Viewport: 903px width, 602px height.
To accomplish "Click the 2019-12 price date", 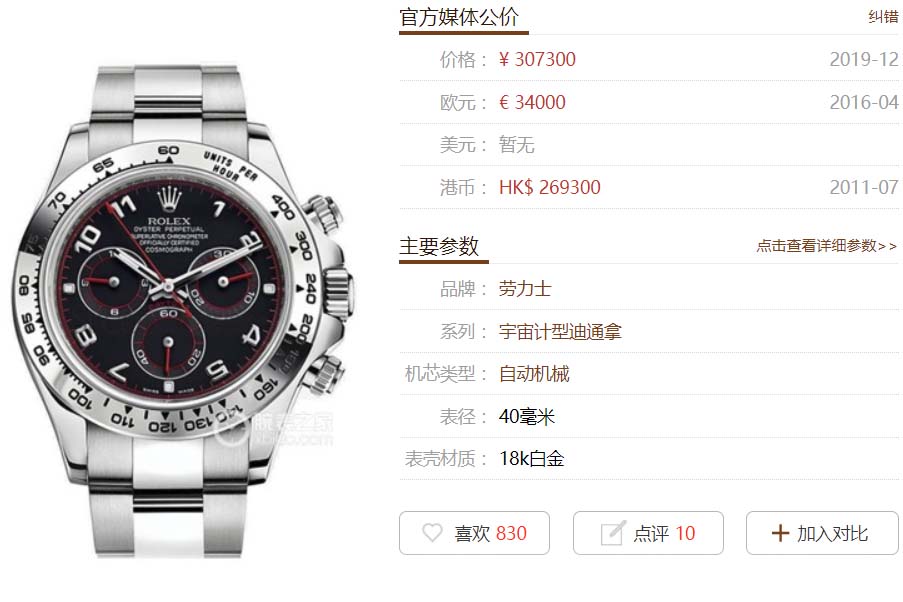I will [x=864, y=59].
